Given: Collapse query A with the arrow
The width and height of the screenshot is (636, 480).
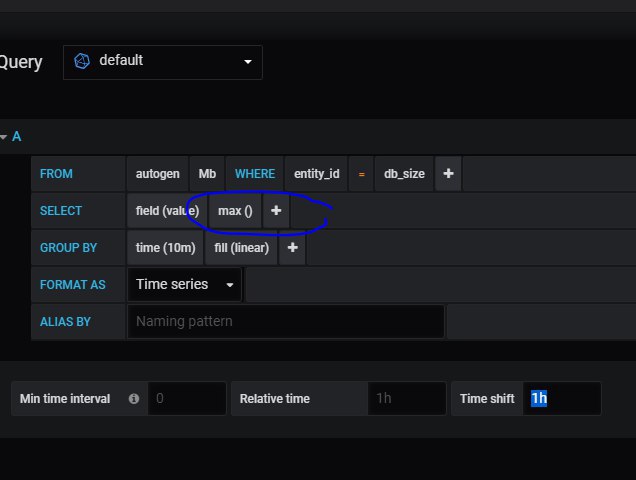Looking at the screenshot, I should 4,137.
